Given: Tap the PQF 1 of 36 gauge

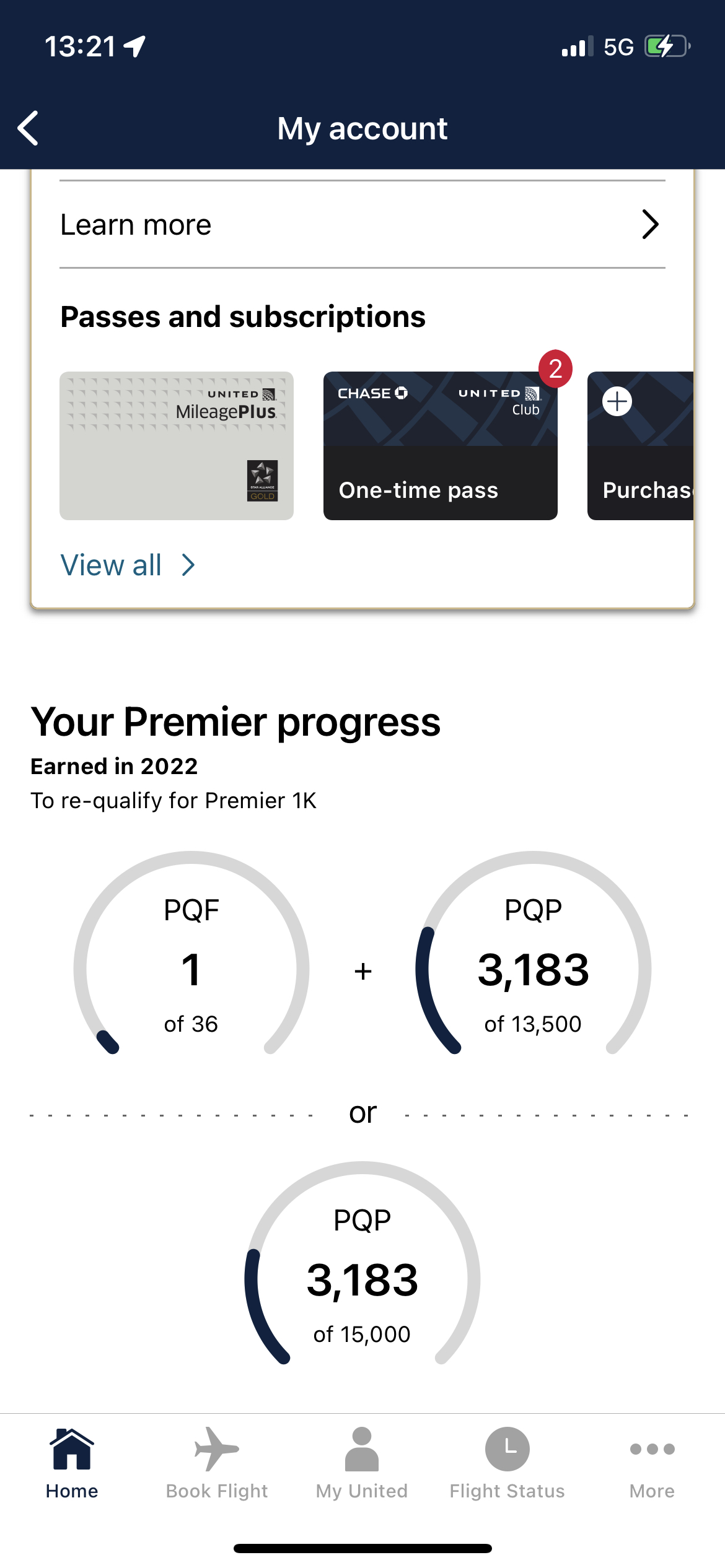Looking at the screenshot, I should pyautogui.click(x=191, y=954).
